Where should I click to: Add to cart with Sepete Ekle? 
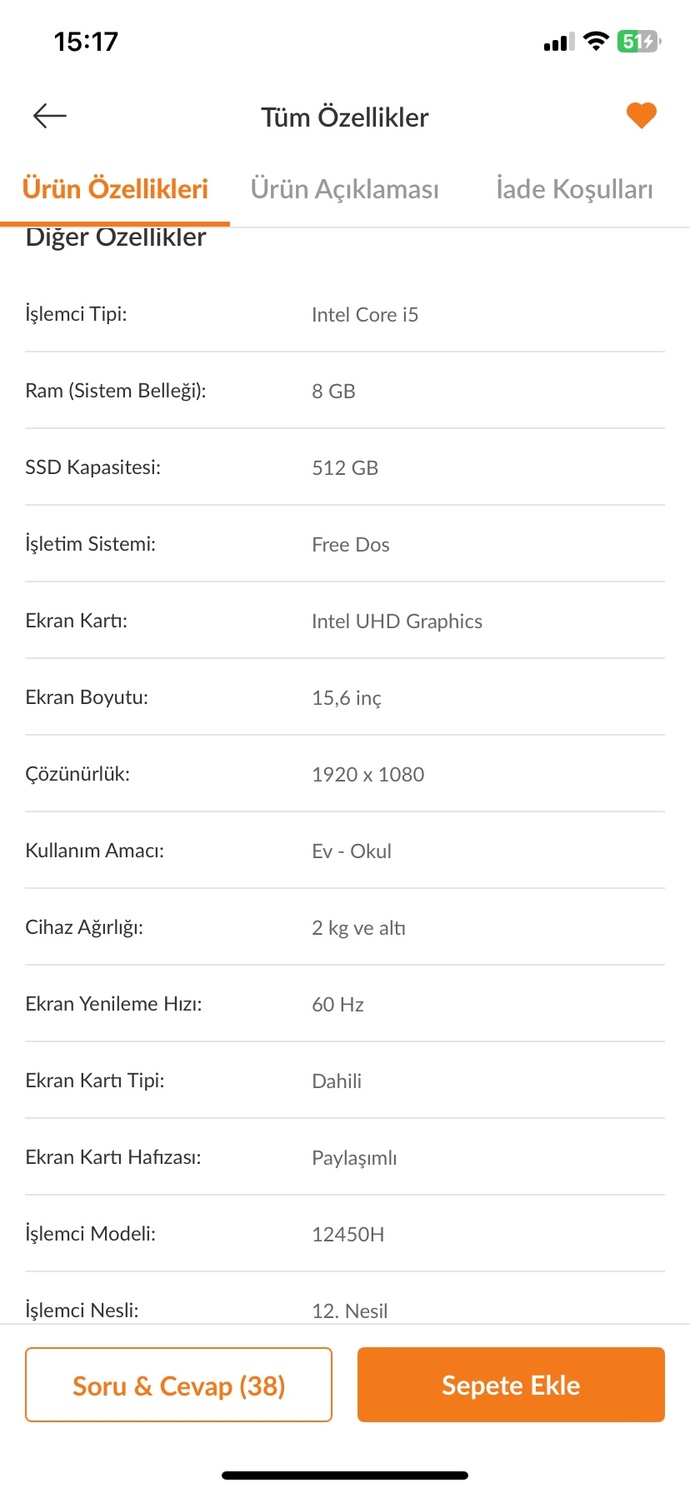511,1385
